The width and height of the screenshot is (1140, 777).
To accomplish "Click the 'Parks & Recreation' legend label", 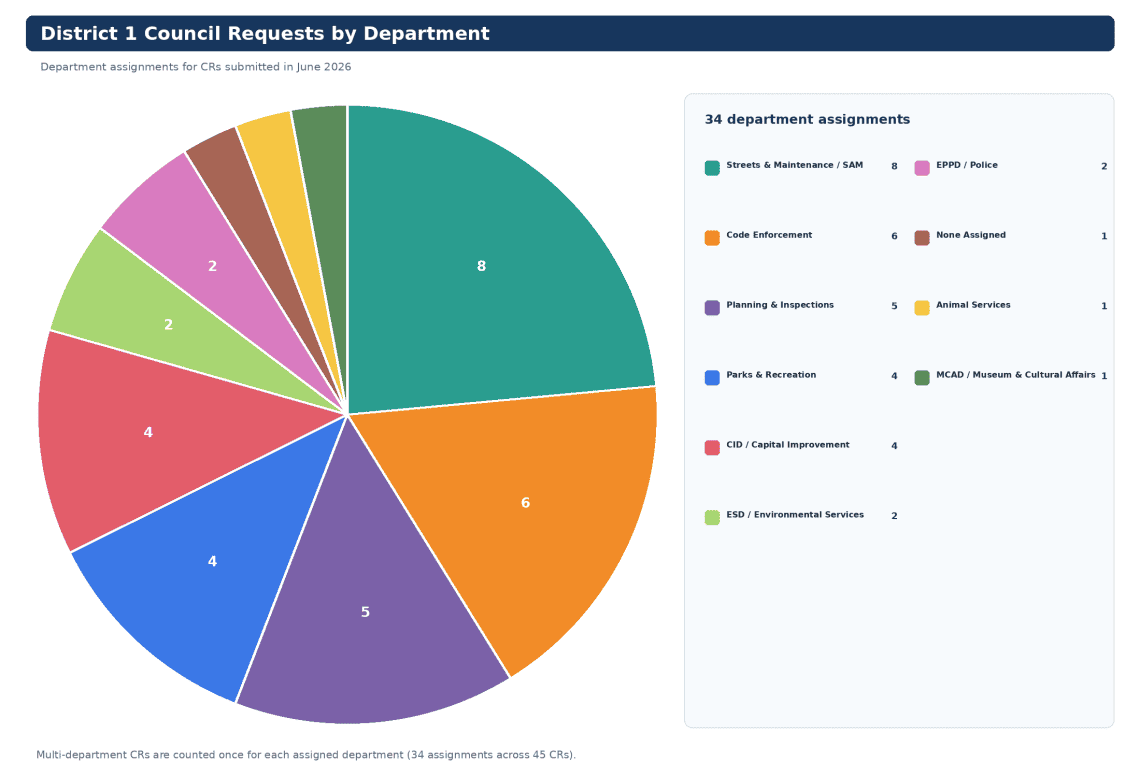I will [x=771, y=374].
